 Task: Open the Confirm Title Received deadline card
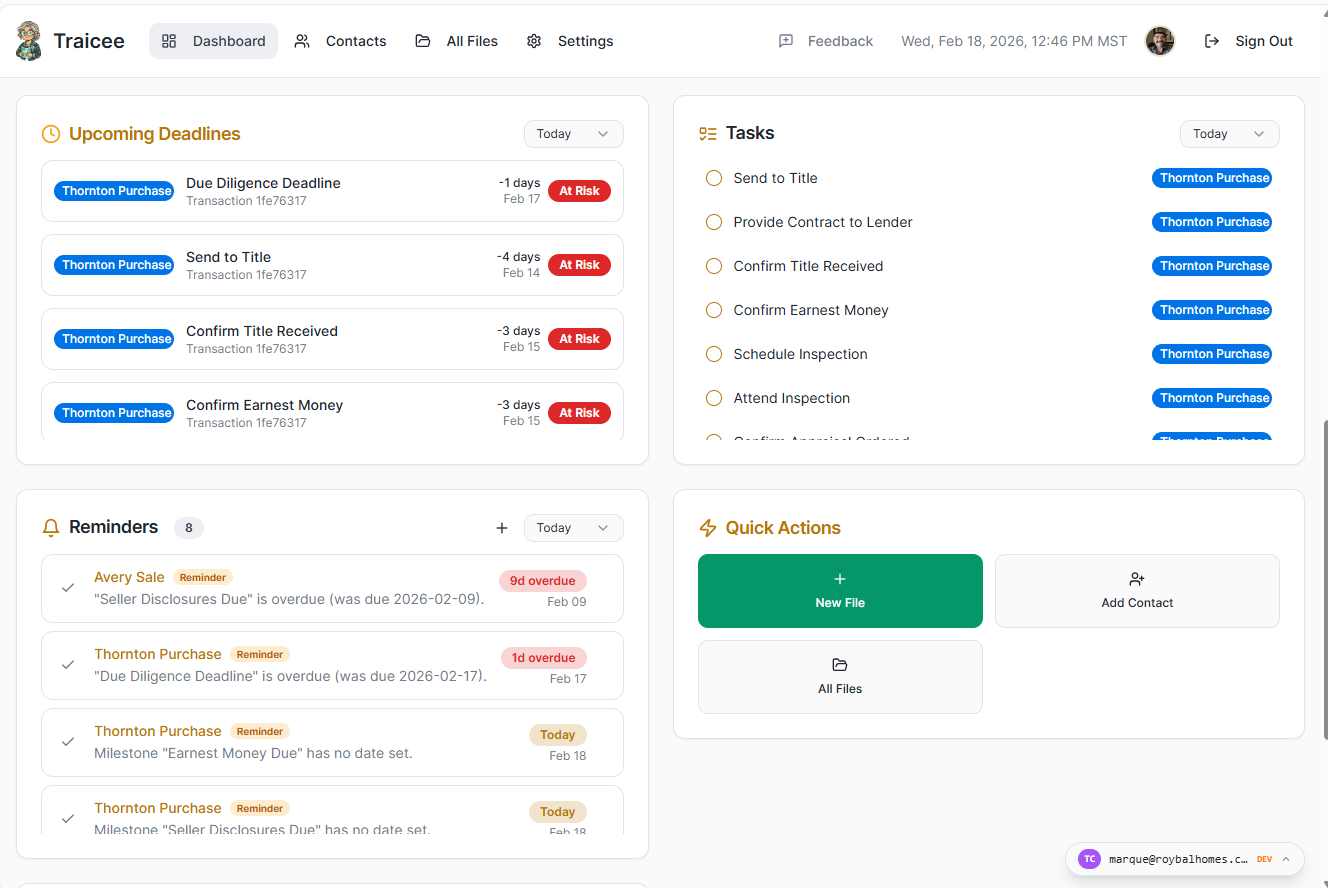(x=332, y=339)
